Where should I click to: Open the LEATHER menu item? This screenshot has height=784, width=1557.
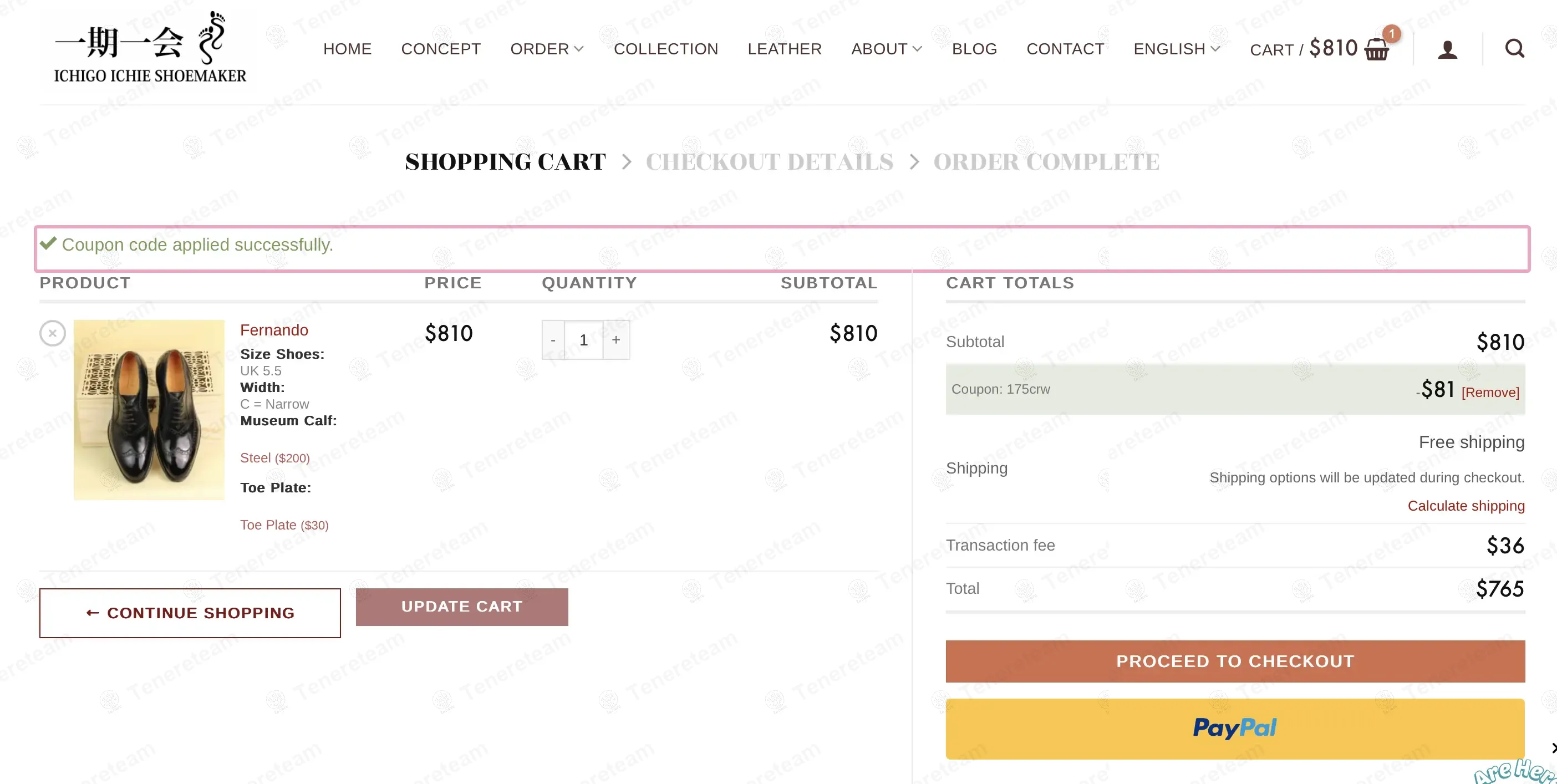(x=785, y=49)
